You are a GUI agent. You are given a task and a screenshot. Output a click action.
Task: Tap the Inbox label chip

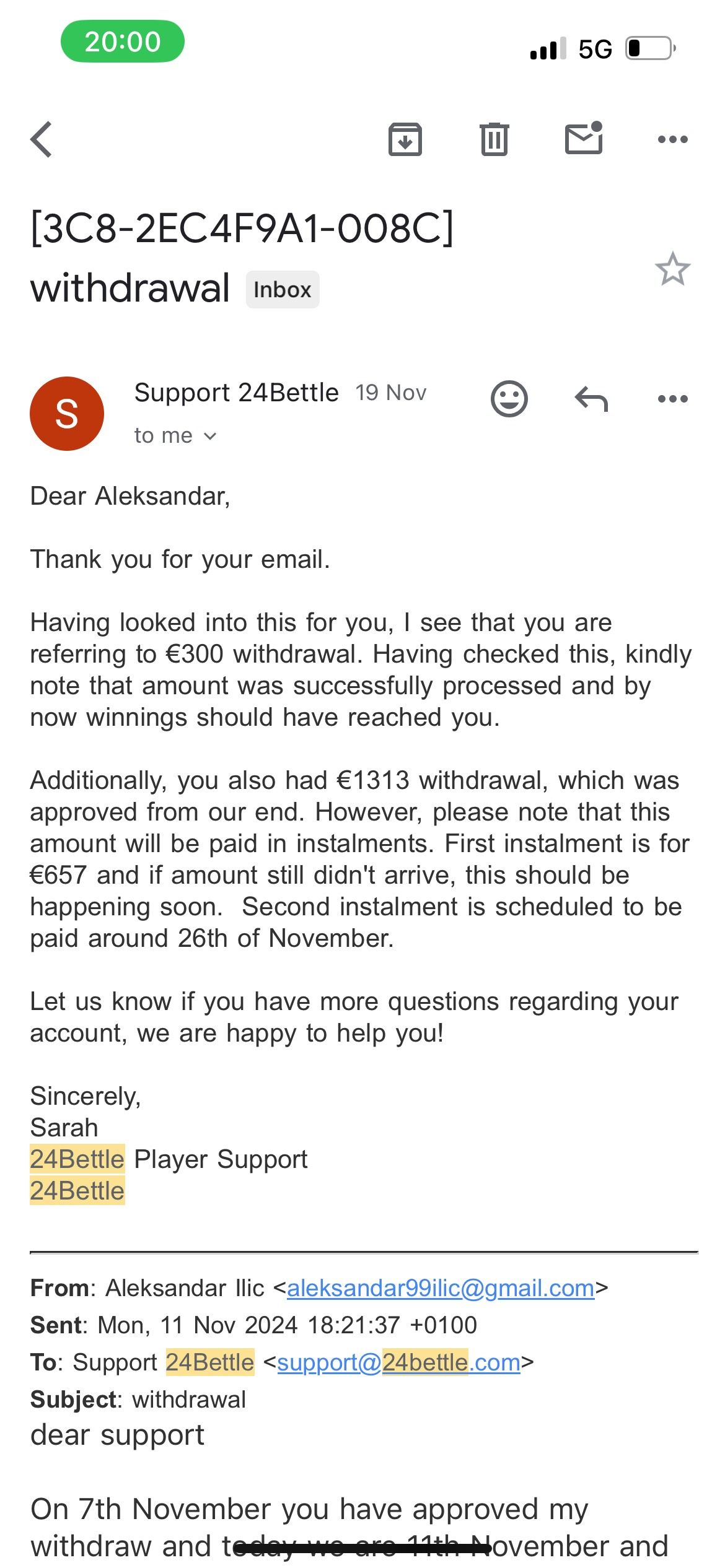[x=283, y=289]
